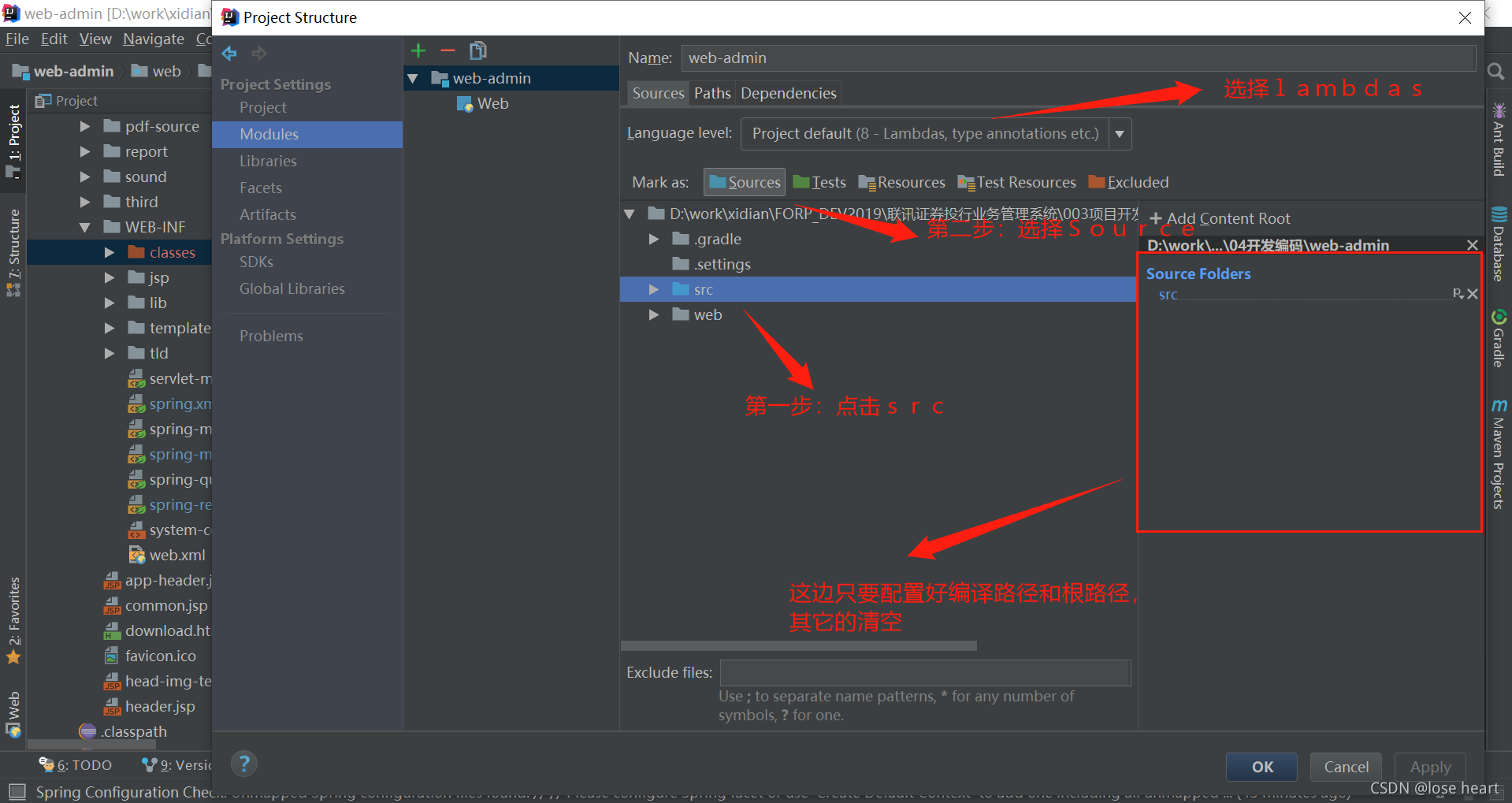Open the File menu

coord(17,39)
